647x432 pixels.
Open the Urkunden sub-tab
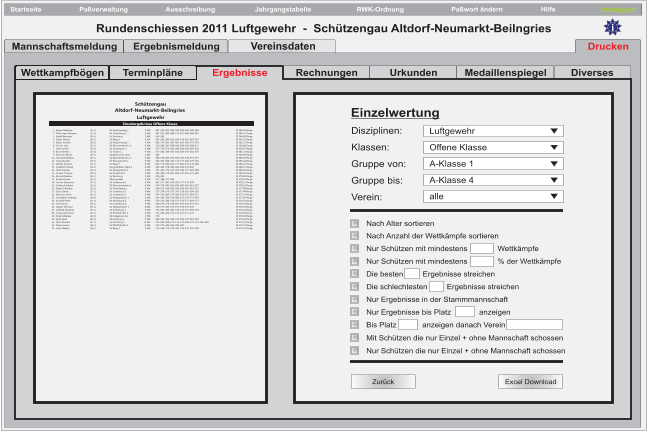coord(413,73)
